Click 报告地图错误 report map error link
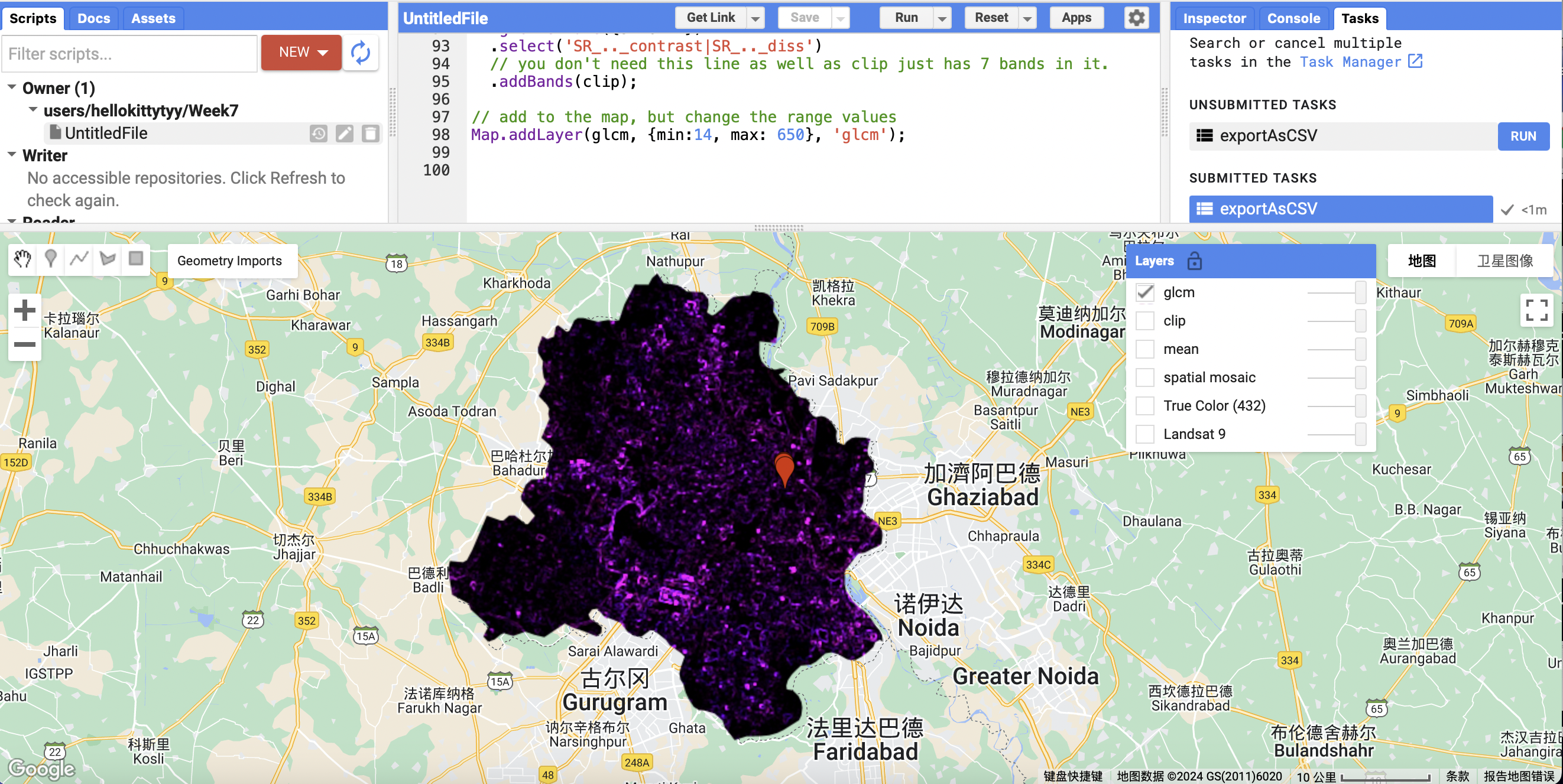1563x784 pixels. (1519, 776)
